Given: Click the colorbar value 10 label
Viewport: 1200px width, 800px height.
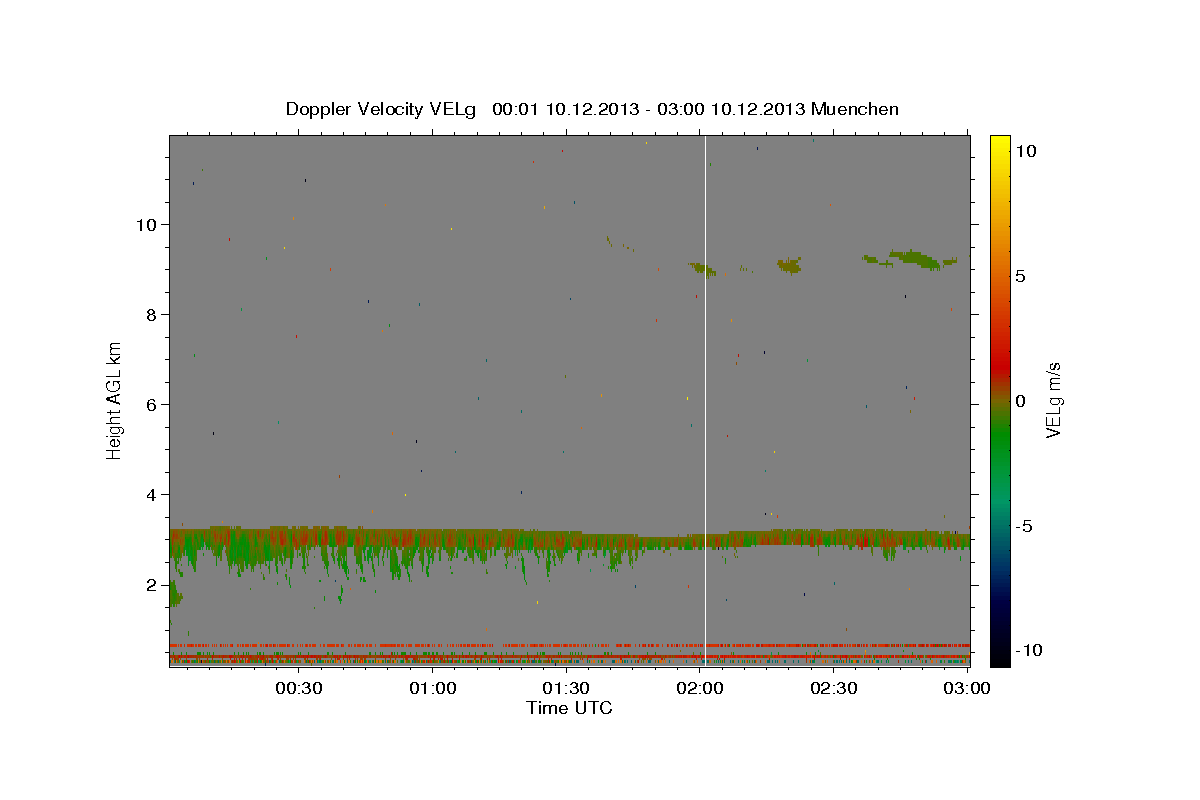Looking at the screenshot, I should pos(1026,151).
